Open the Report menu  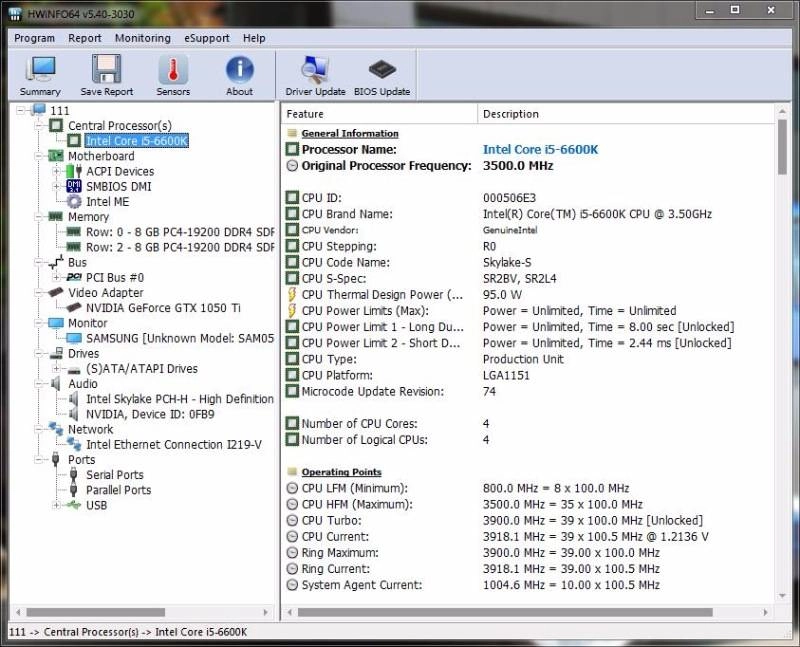click(x=85, y=38)
